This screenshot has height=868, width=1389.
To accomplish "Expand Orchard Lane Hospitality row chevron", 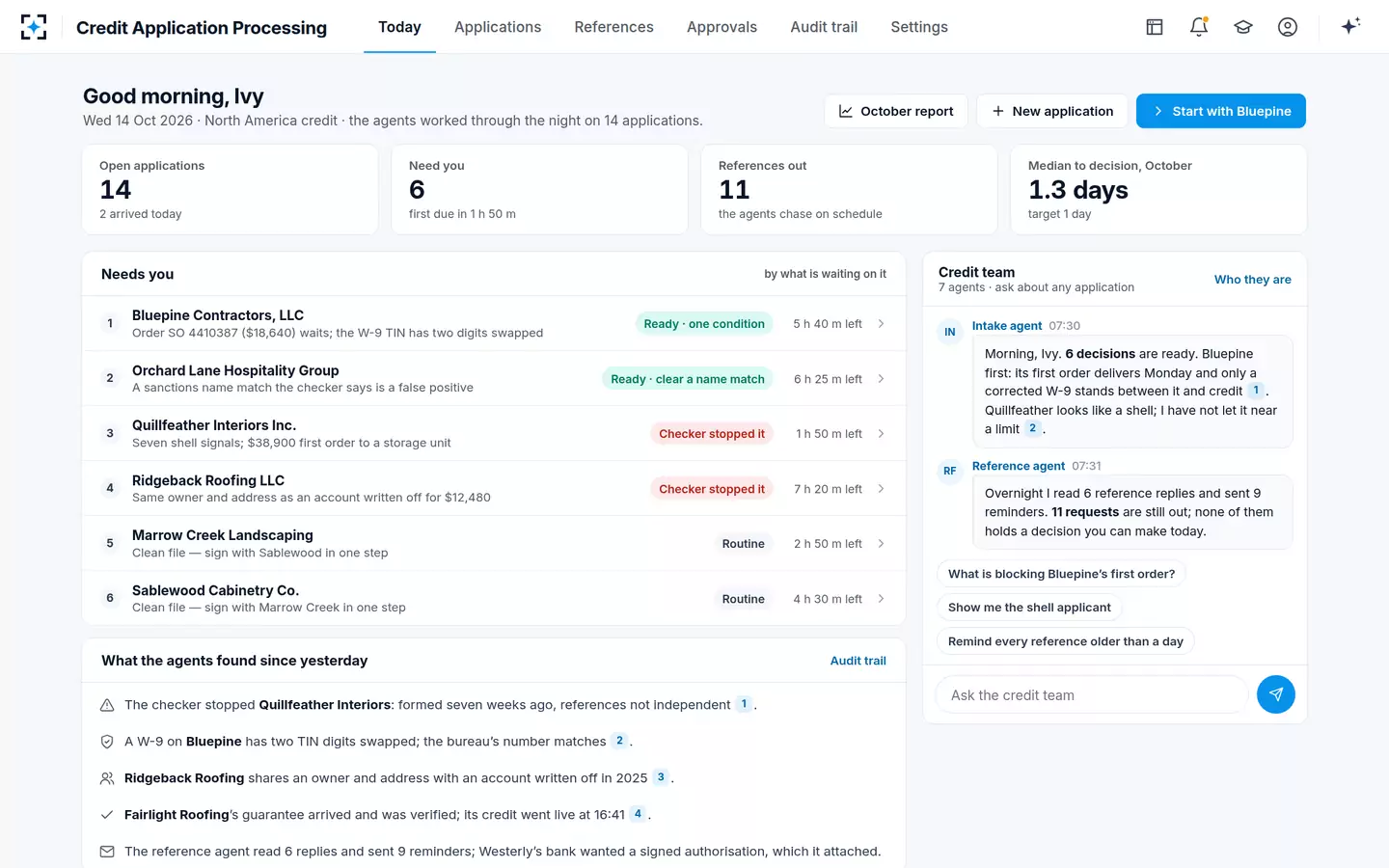I will pos(881,379).
